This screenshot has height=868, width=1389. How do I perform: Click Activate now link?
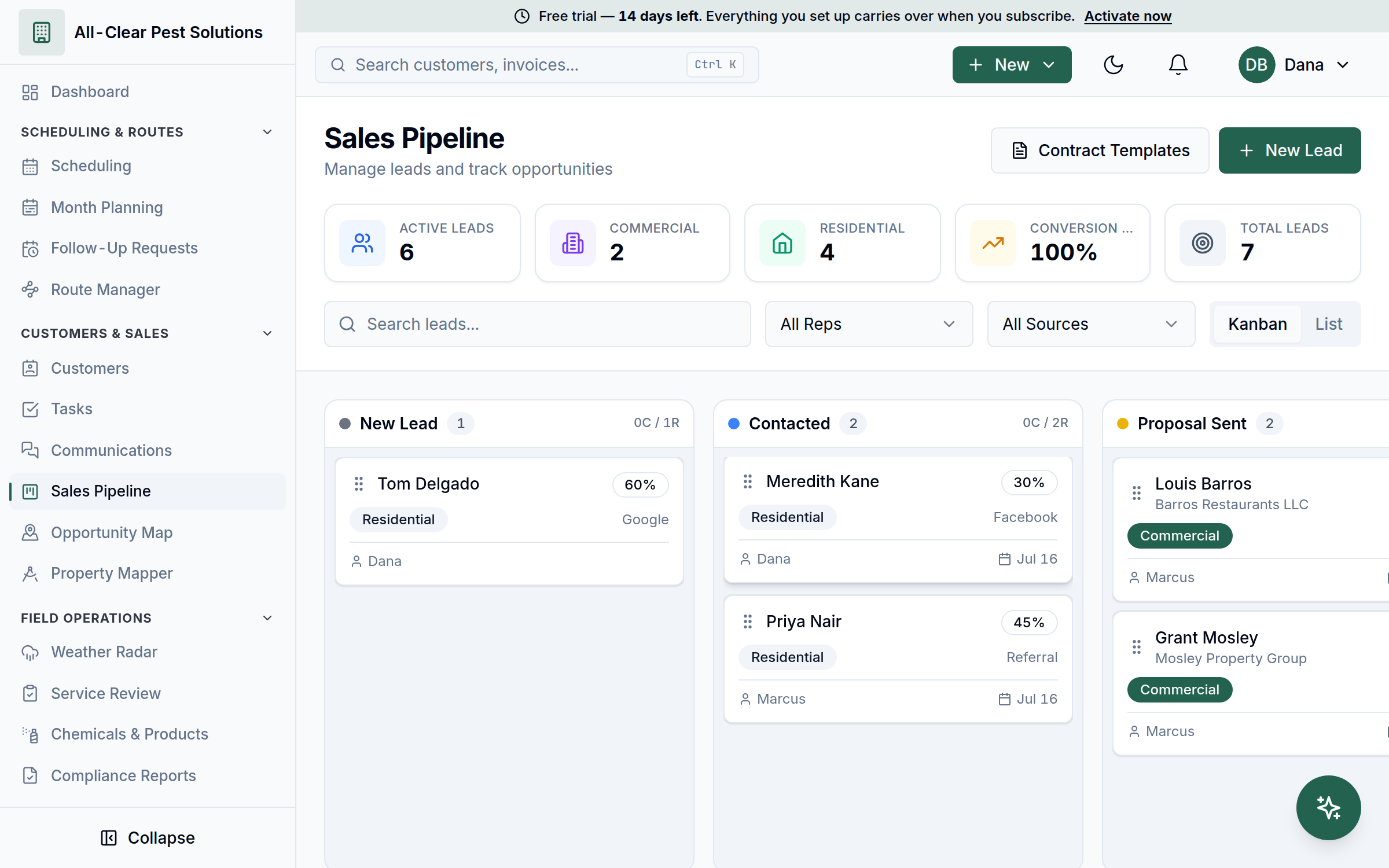pos(1127,16)
